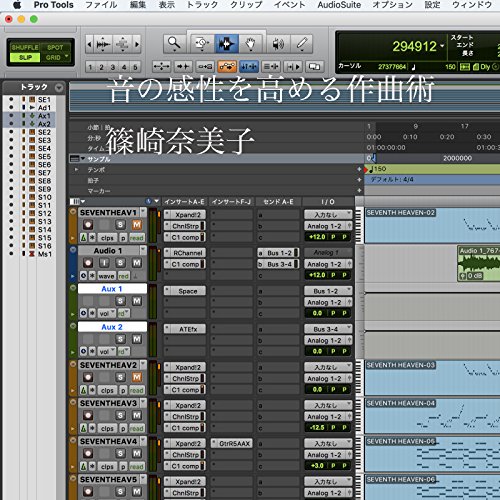Recall zoom preset 3

pos(113,67)
